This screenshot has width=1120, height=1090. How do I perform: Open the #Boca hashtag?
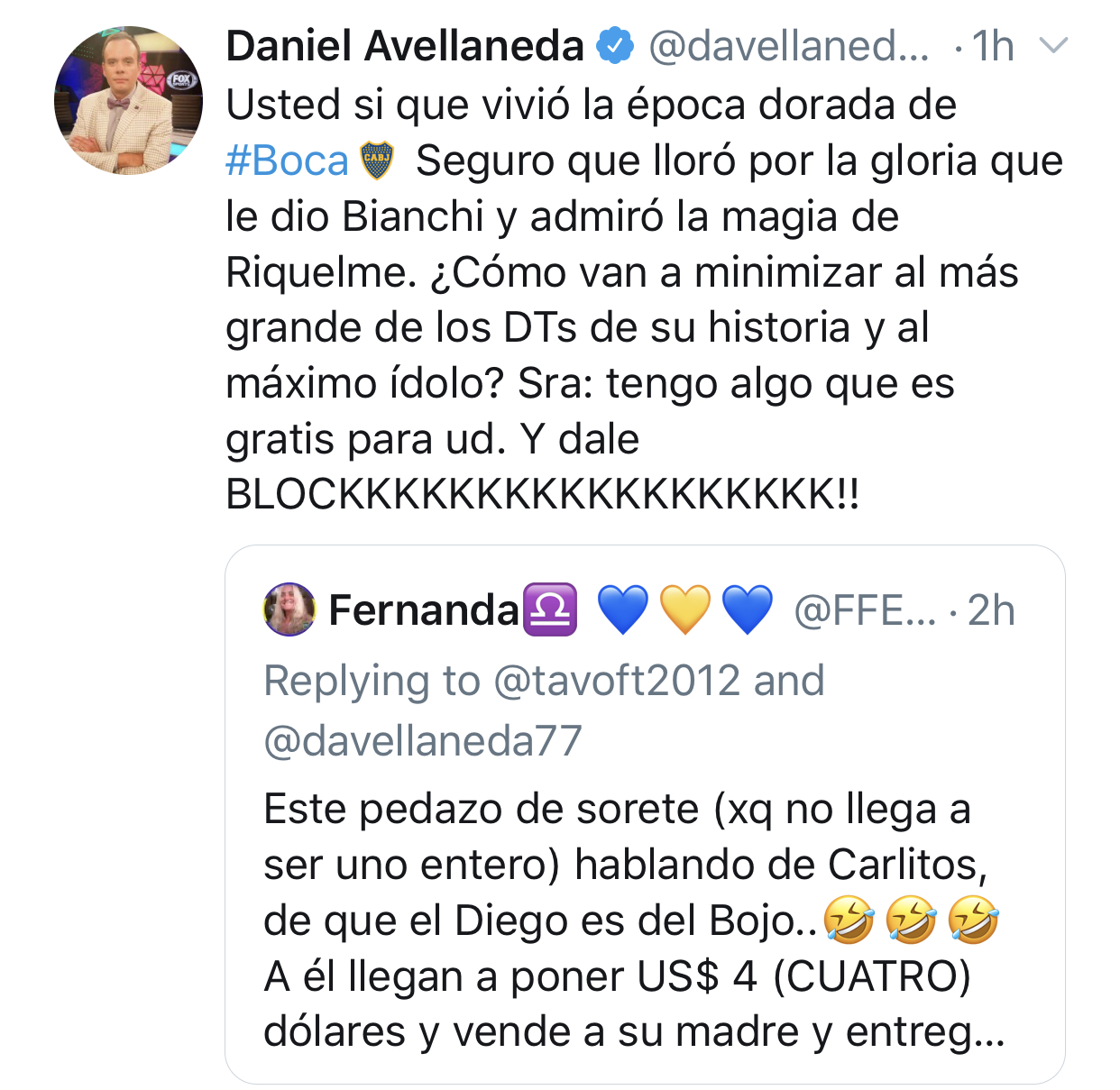287,161
